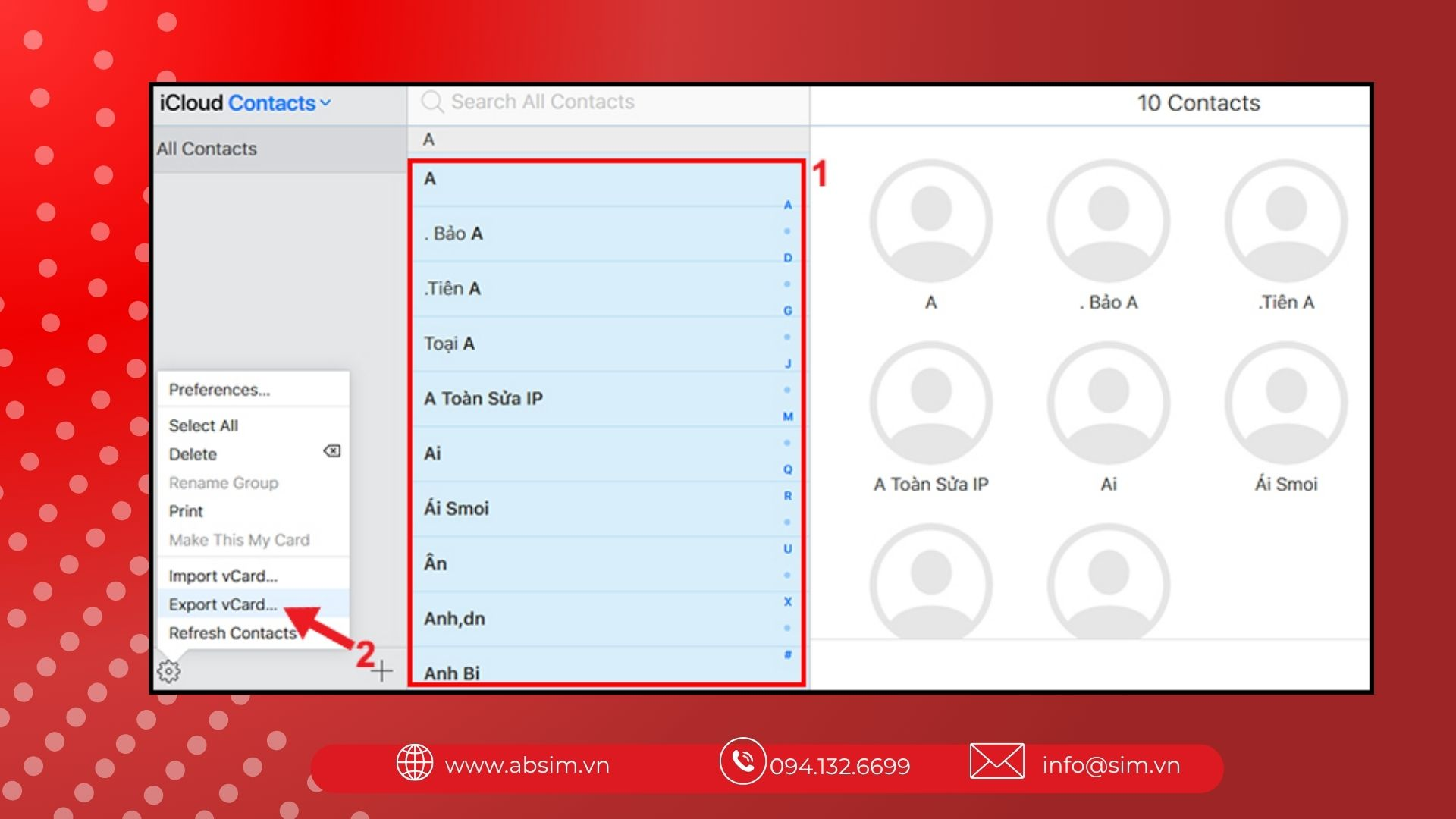Choose Rename Group menu entry
This screenshot has height=819, width=1456.
click(x=253, y=483)
